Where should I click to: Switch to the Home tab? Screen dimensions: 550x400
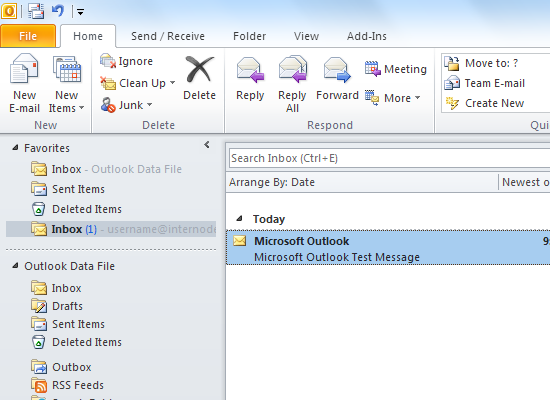(88, 36)
